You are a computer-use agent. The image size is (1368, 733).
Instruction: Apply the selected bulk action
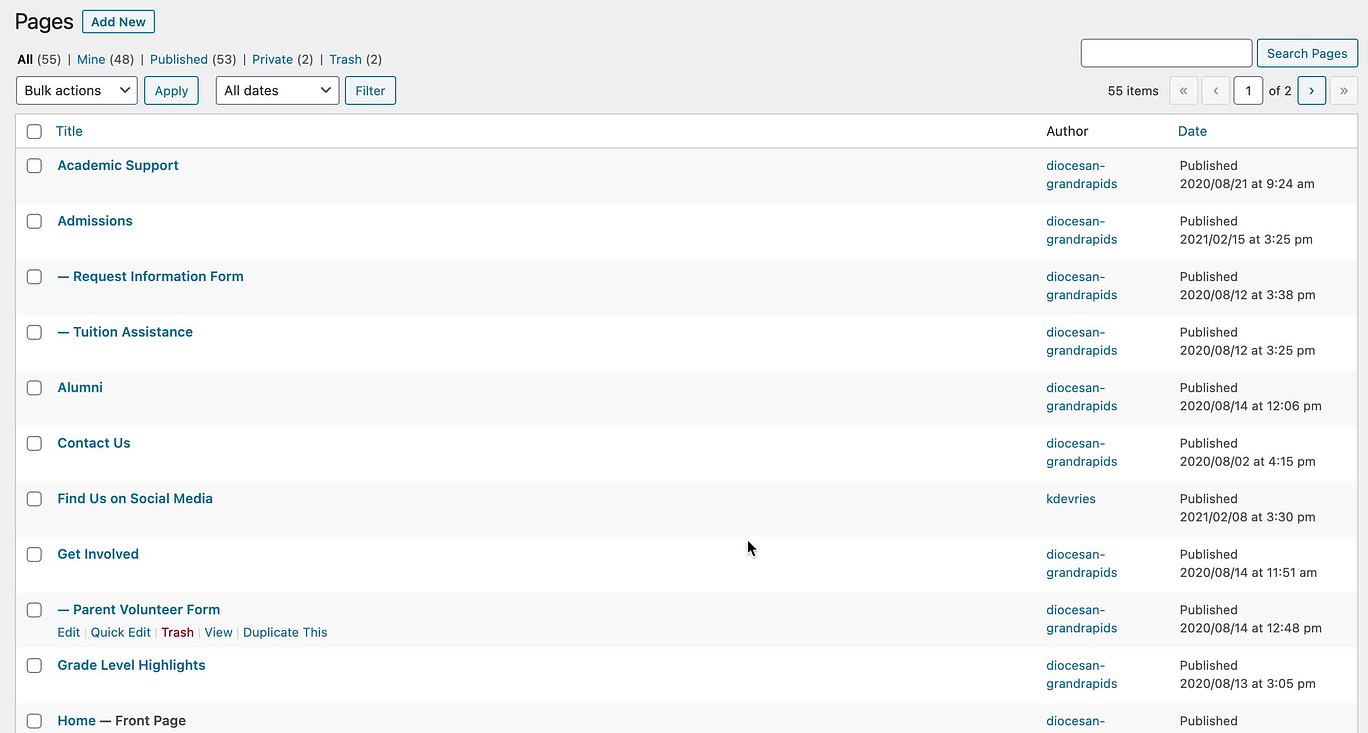(x=171, y=91)
